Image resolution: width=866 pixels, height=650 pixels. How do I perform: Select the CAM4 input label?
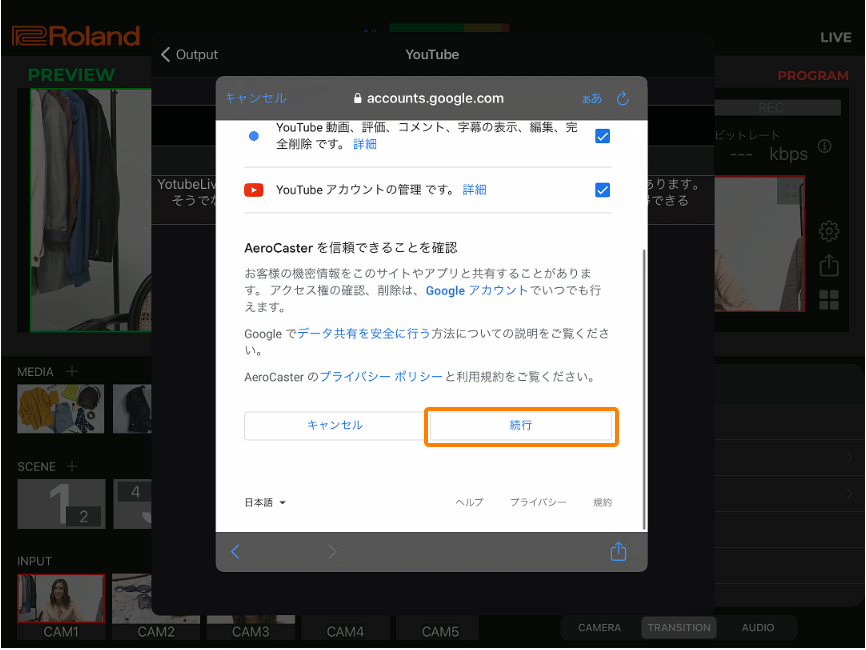[345, 632]
